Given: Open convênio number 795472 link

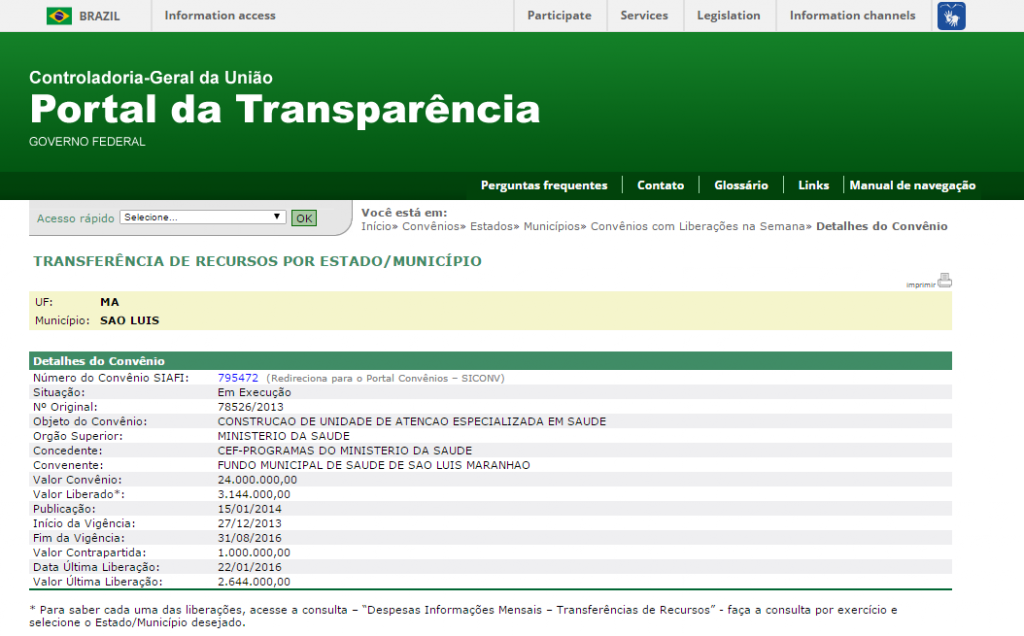Looking at the screenshot, I should point(238,379).
